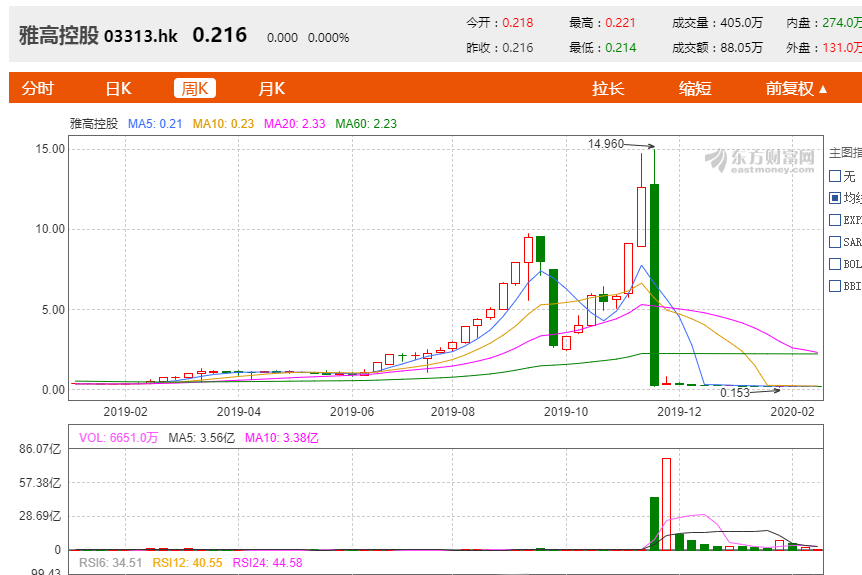The width and height of the screenshot is (862, 575).
Task: Select the 周K weekly chart tab
Action: tap(195, 89)
